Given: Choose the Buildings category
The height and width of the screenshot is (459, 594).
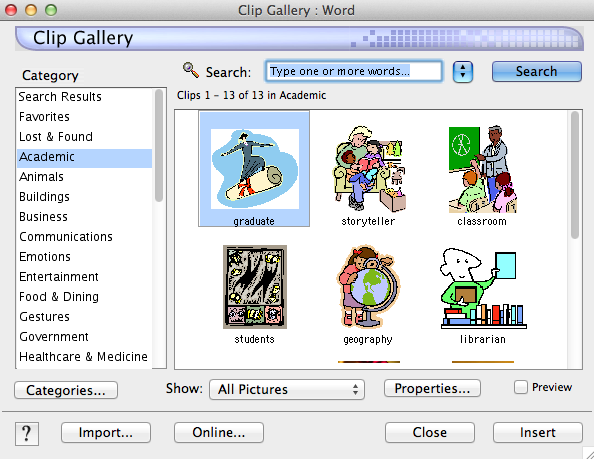Looking at the screenshot, I should tap(84, 197).
